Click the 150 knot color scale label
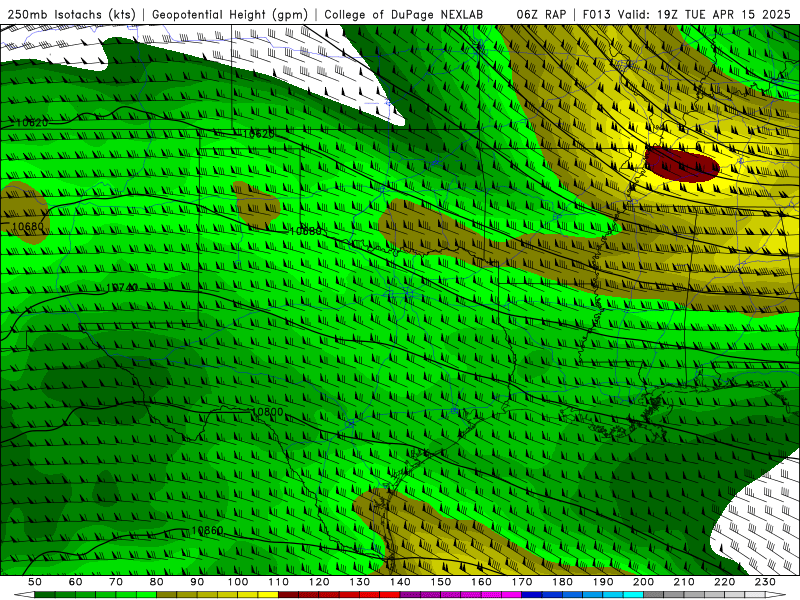The height and width of the screenshot is (600, 800). 440,582
